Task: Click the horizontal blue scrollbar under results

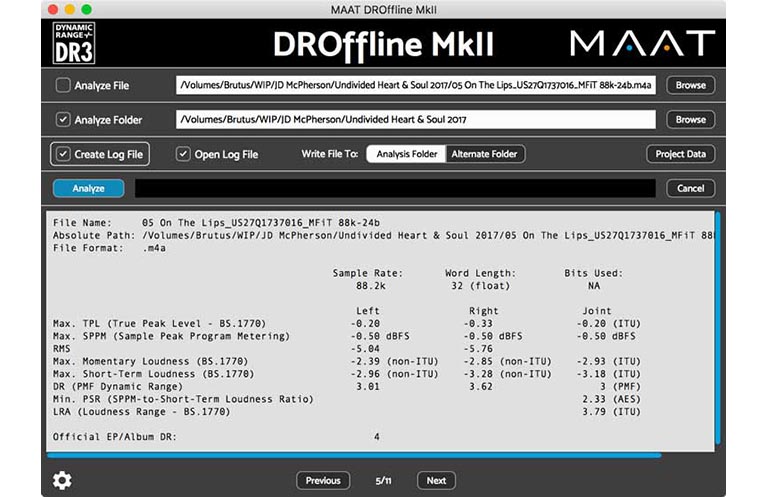Action: (x=354, y=455)
